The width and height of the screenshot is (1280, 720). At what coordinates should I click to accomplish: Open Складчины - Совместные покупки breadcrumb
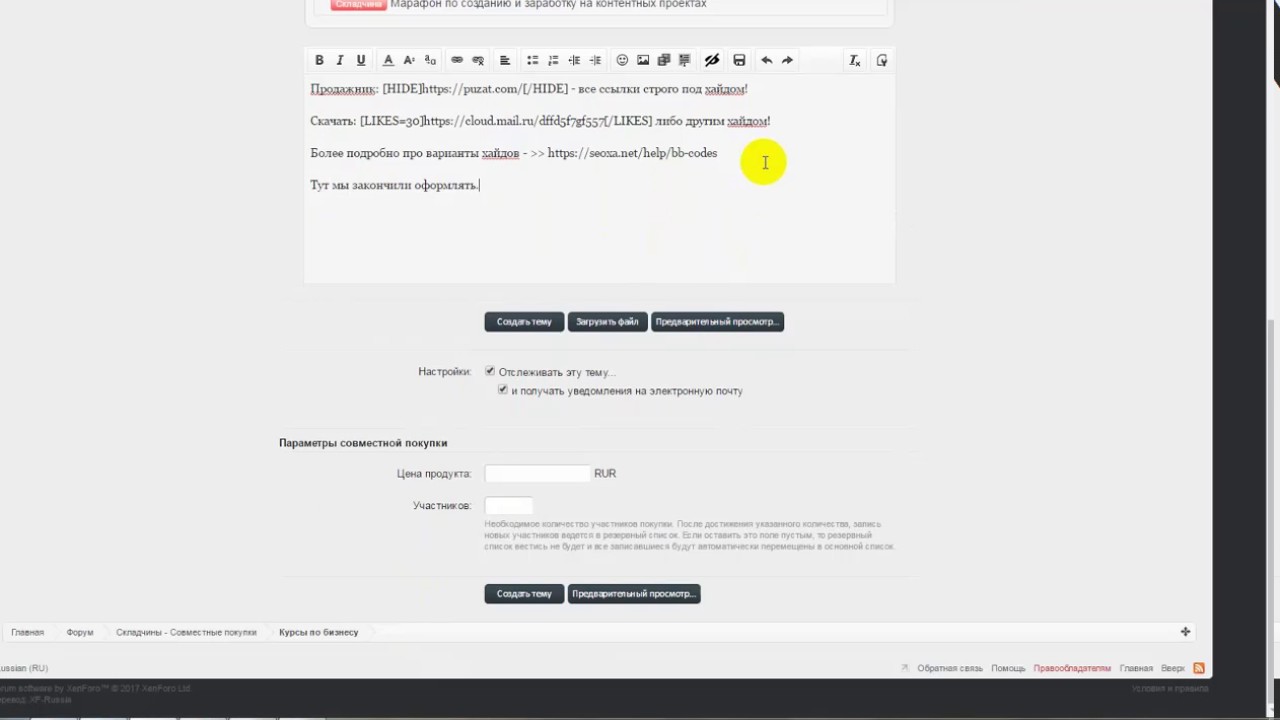[186, 632]
